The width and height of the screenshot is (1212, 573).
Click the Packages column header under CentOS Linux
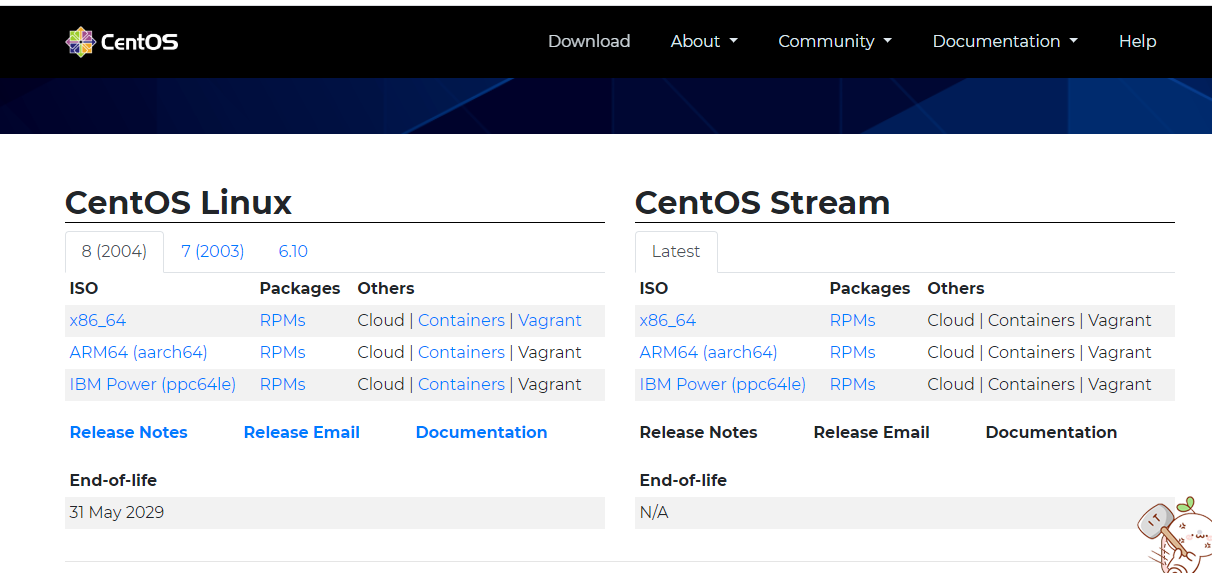300,288
